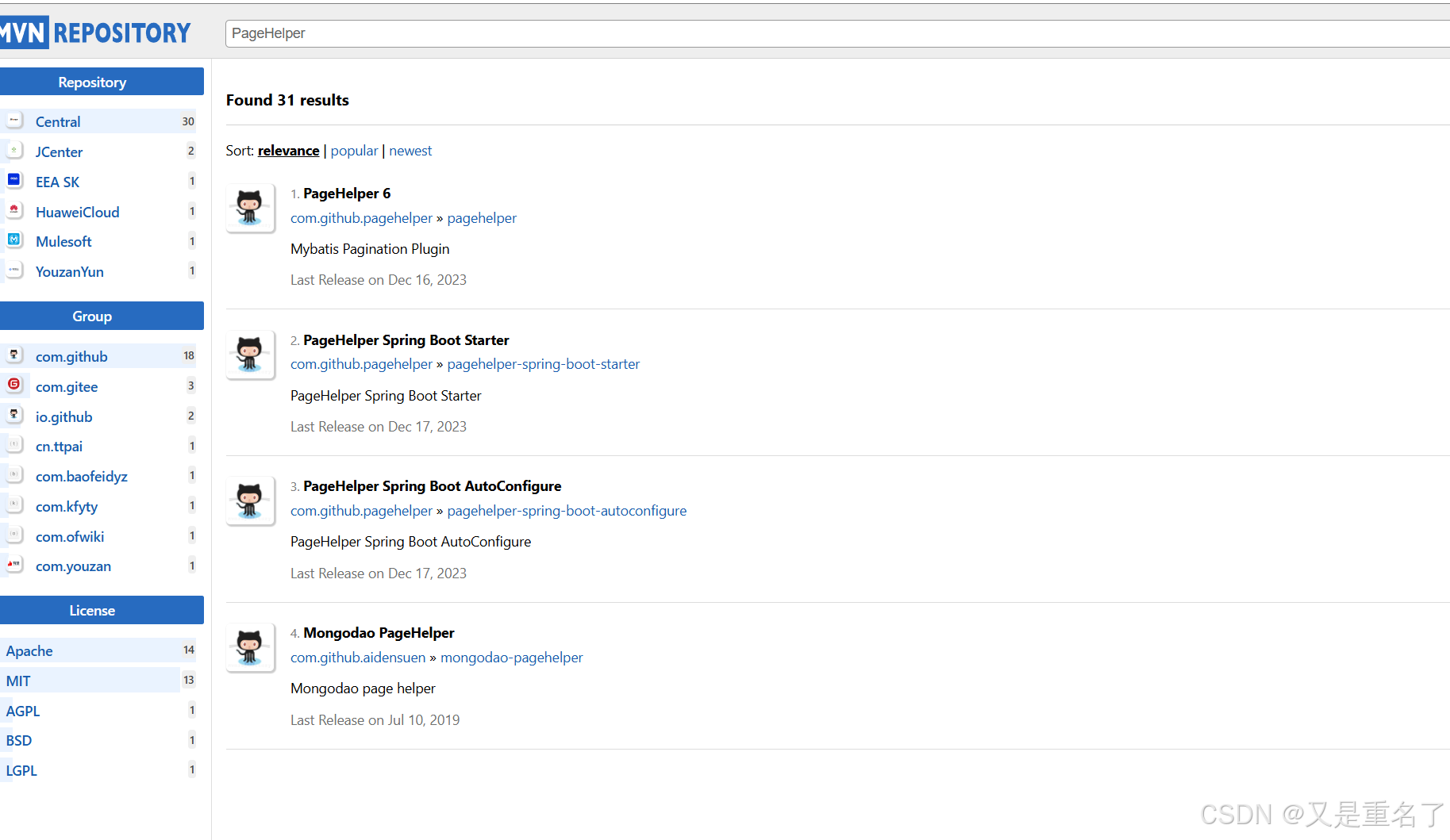The width and height of the screenshot is (1450, 840).
Task: Sort results by newest
Action: point(410,151)
